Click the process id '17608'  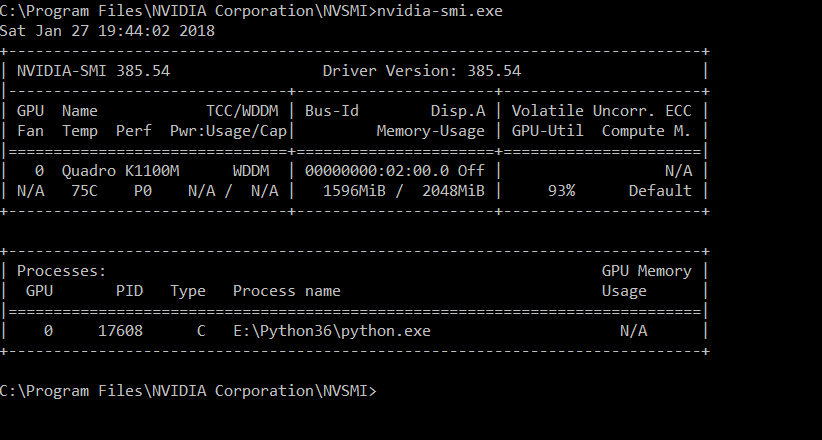[121, 330]
